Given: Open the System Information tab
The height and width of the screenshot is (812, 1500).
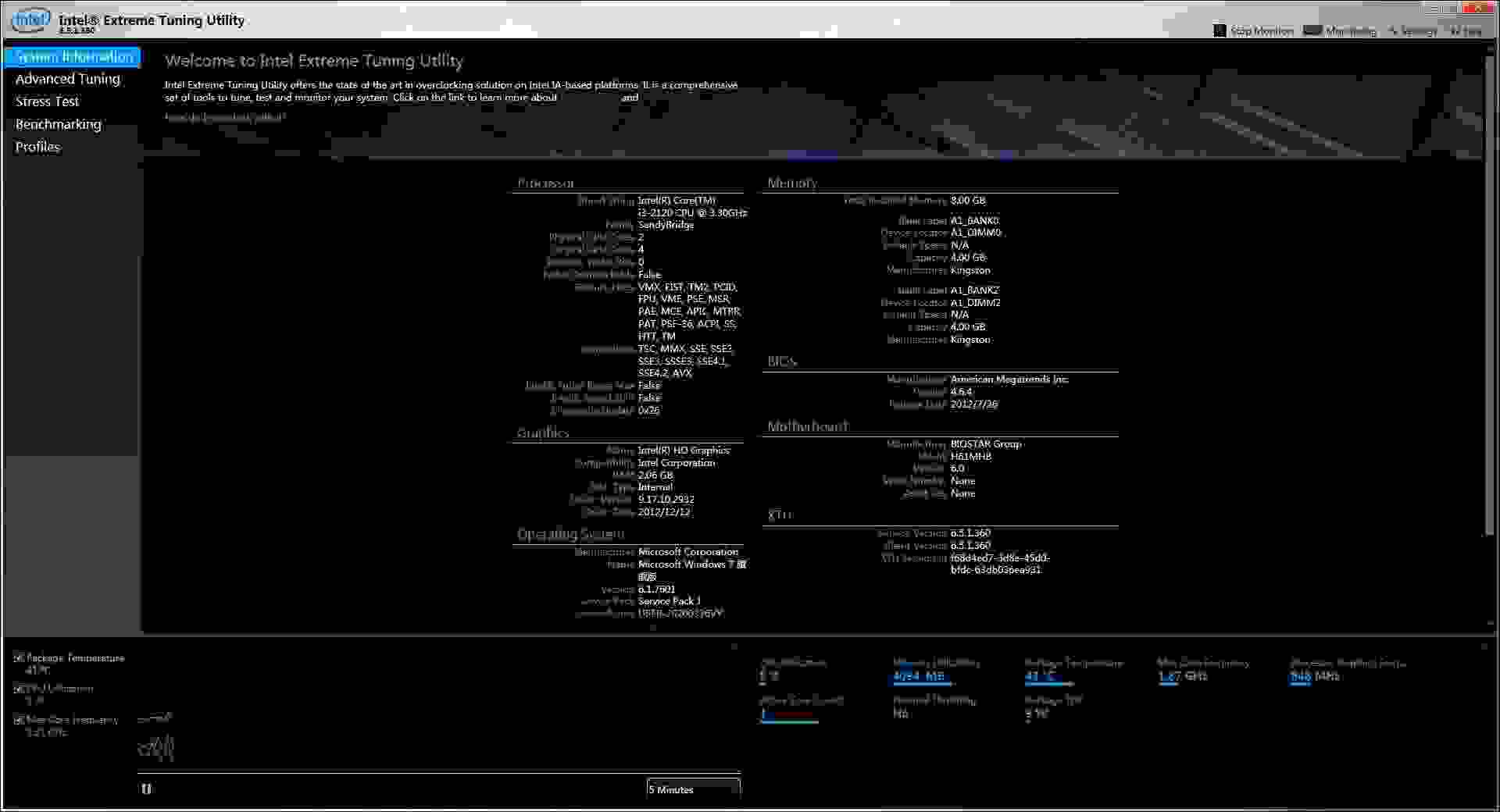Looking at the screenshot, I should click(x=72, y=57).
